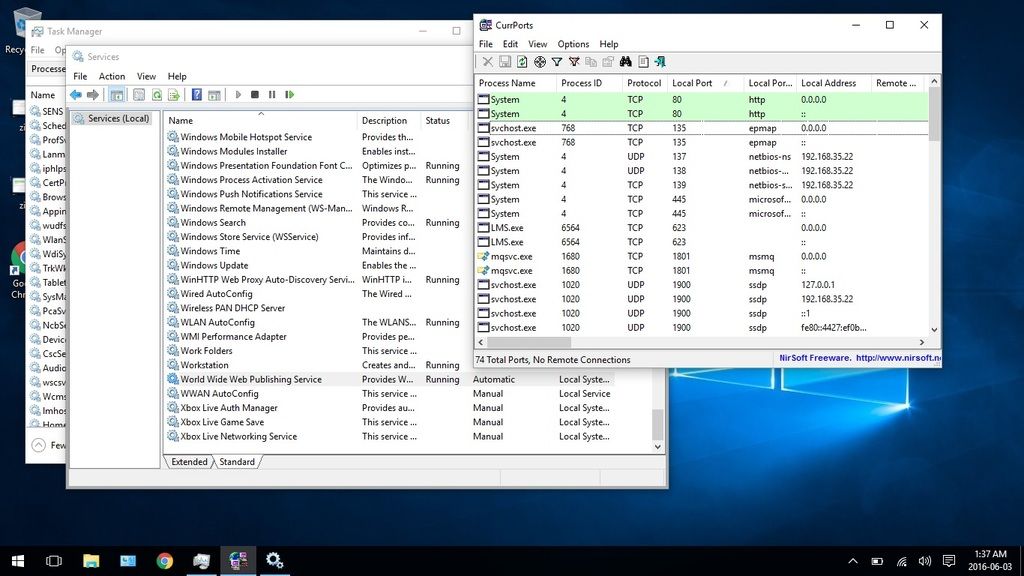Click the funnel filter icon in CurrPorts
Image resolution: width=1024 pixels, height=576 pixels.
[556, 61]
